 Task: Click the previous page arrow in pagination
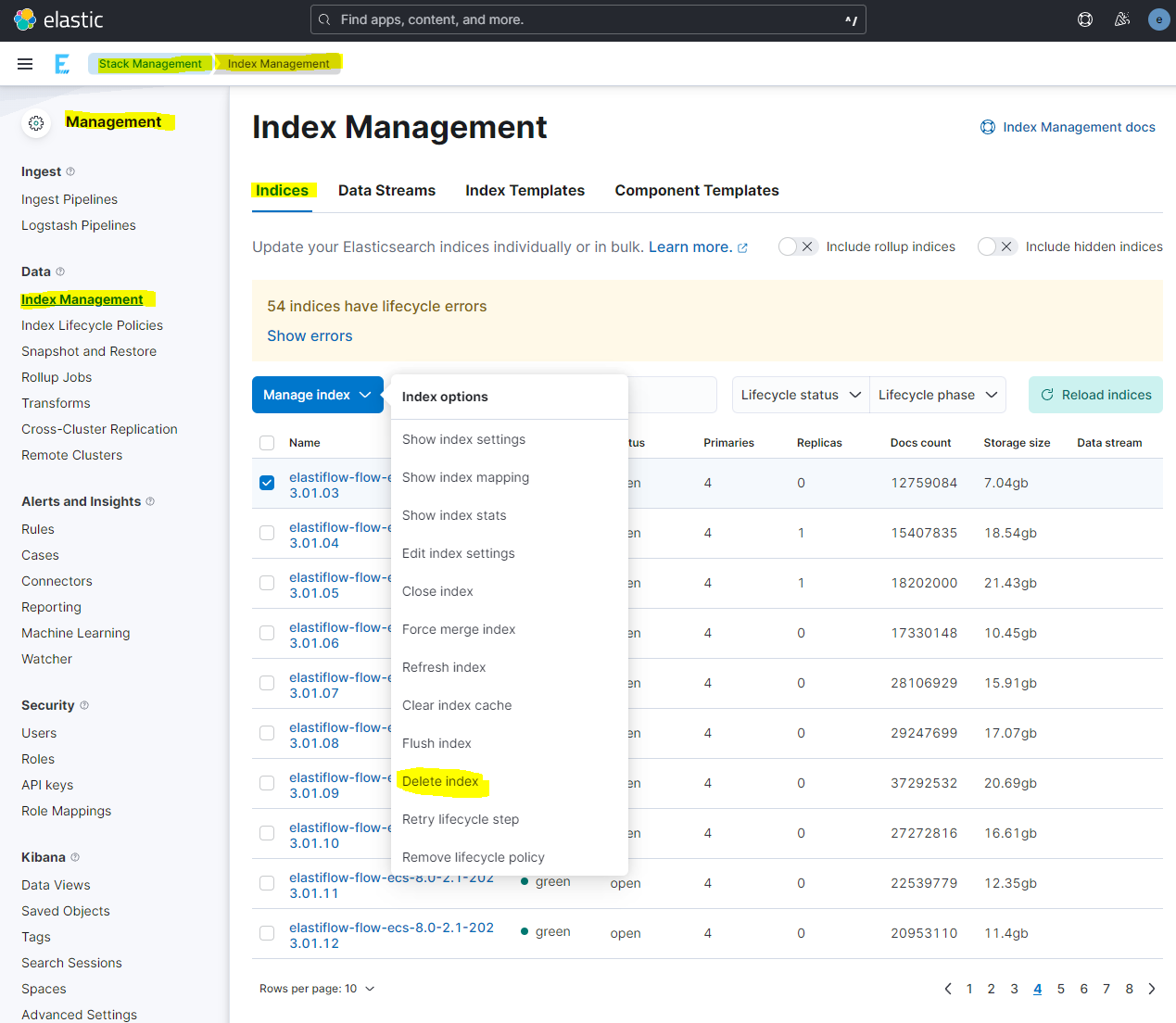click(947, 989)
